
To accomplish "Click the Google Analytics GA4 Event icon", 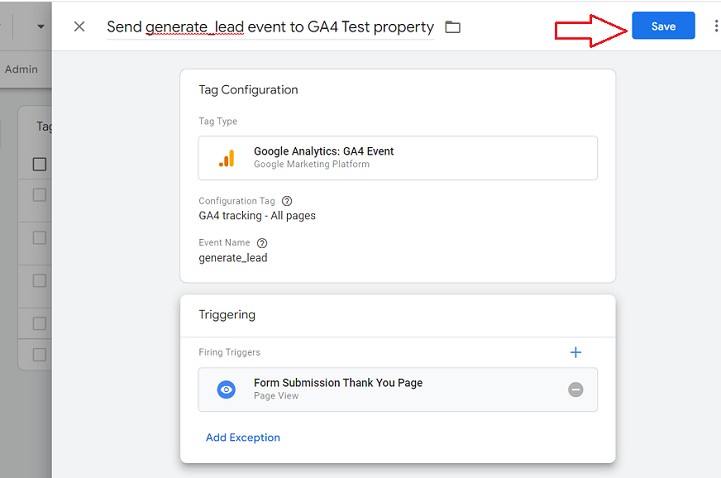I will [227, 158].
